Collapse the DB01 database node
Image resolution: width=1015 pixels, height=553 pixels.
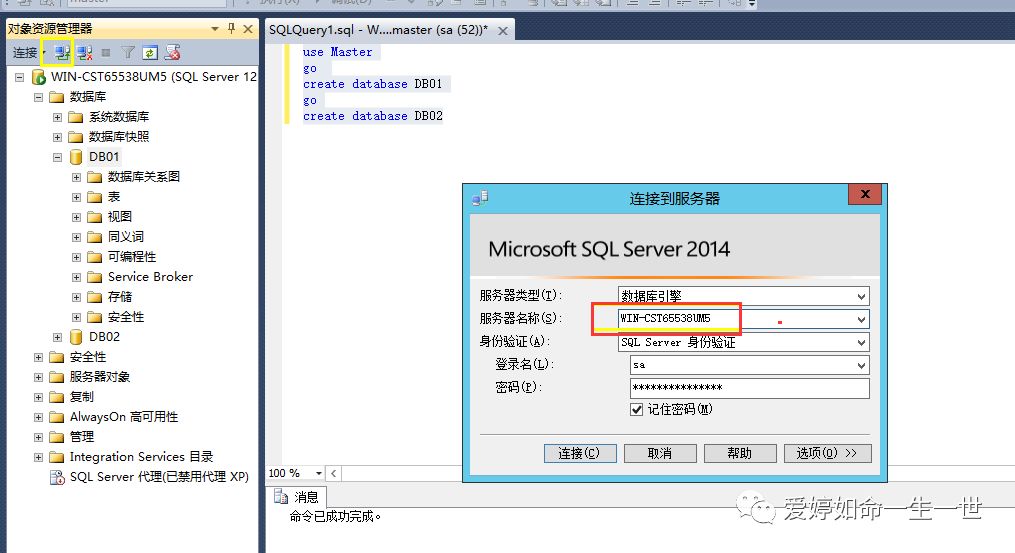click(58, 157)
